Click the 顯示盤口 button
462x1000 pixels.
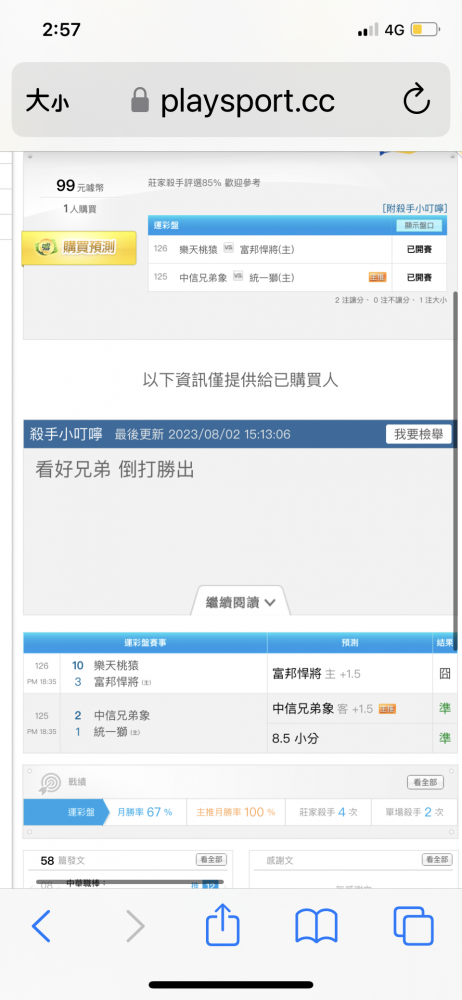(x=418, y=225)
